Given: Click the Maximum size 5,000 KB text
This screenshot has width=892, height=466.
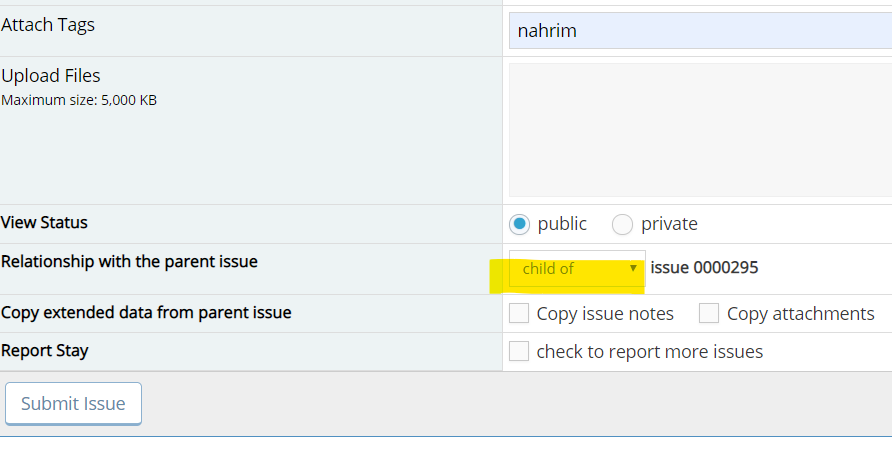Looking at the screenshot, I should point(79,100).
